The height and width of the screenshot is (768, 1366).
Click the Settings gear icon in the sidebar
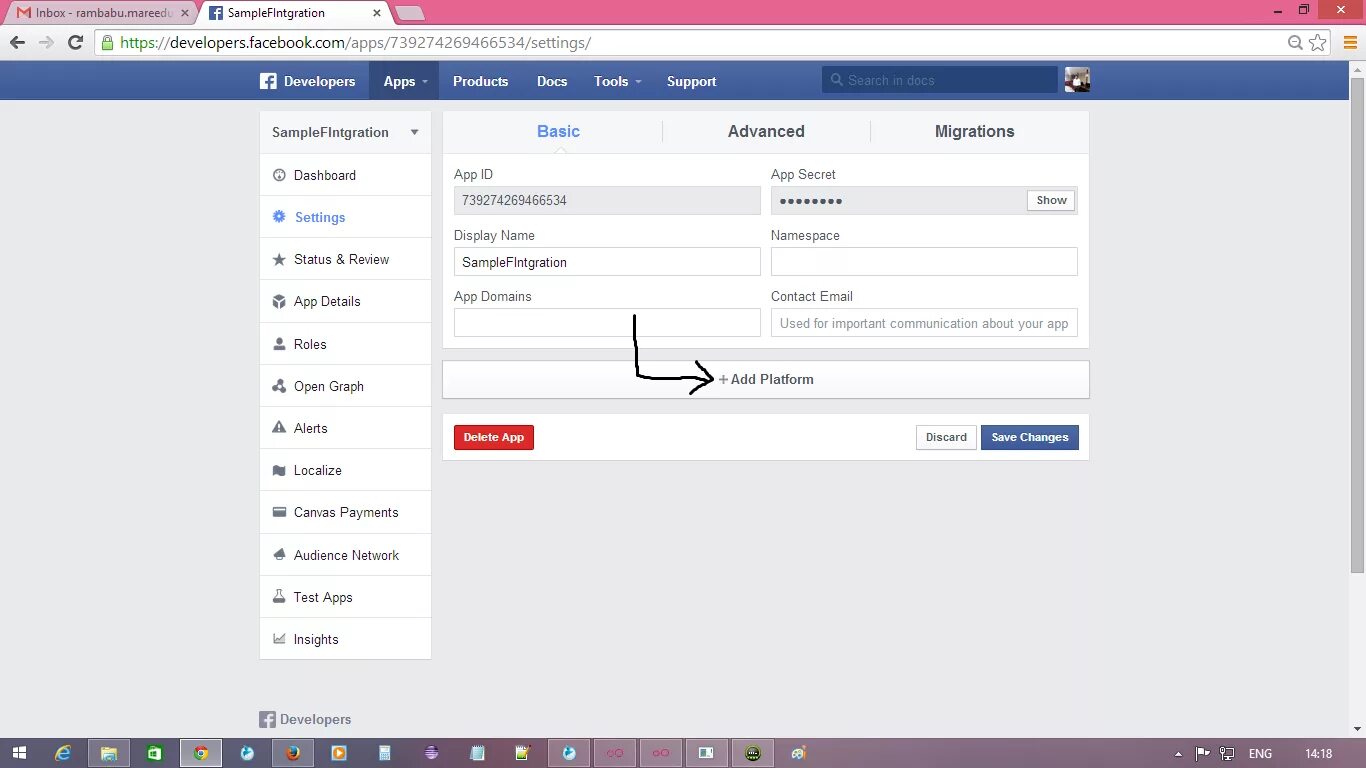coord(279,217)
